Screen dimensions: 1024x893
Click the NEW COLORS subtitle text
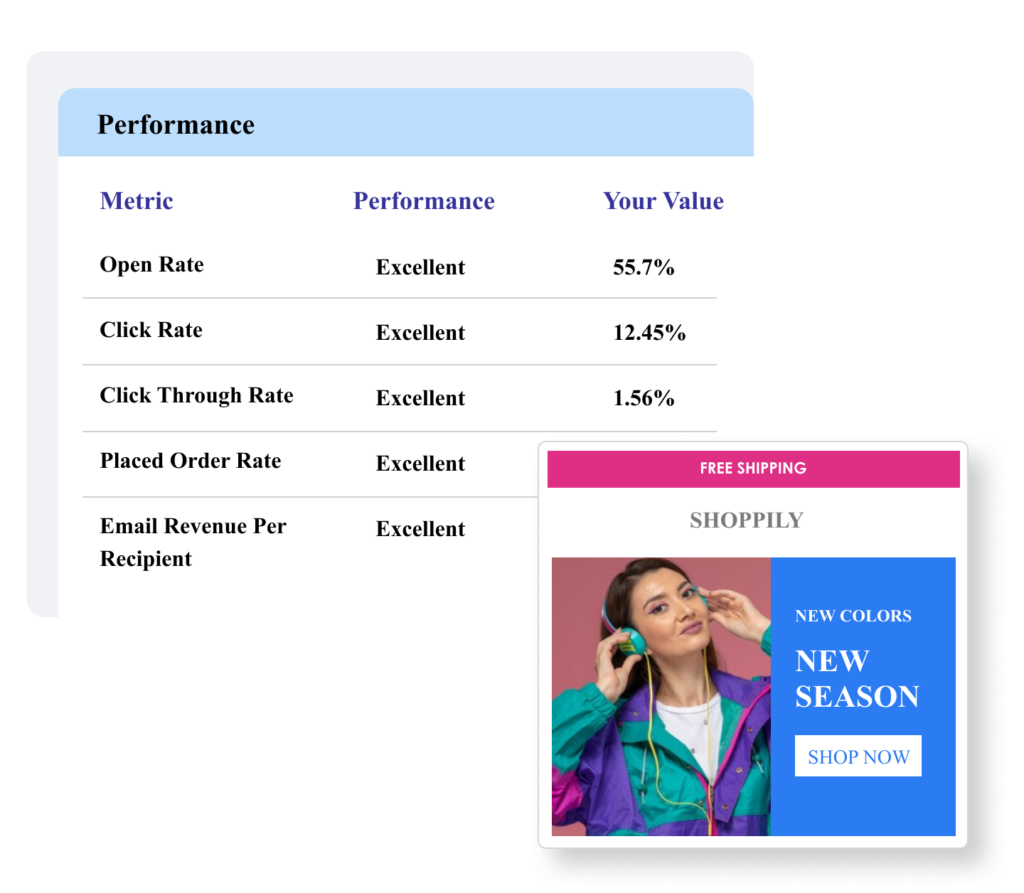(853, 615)
